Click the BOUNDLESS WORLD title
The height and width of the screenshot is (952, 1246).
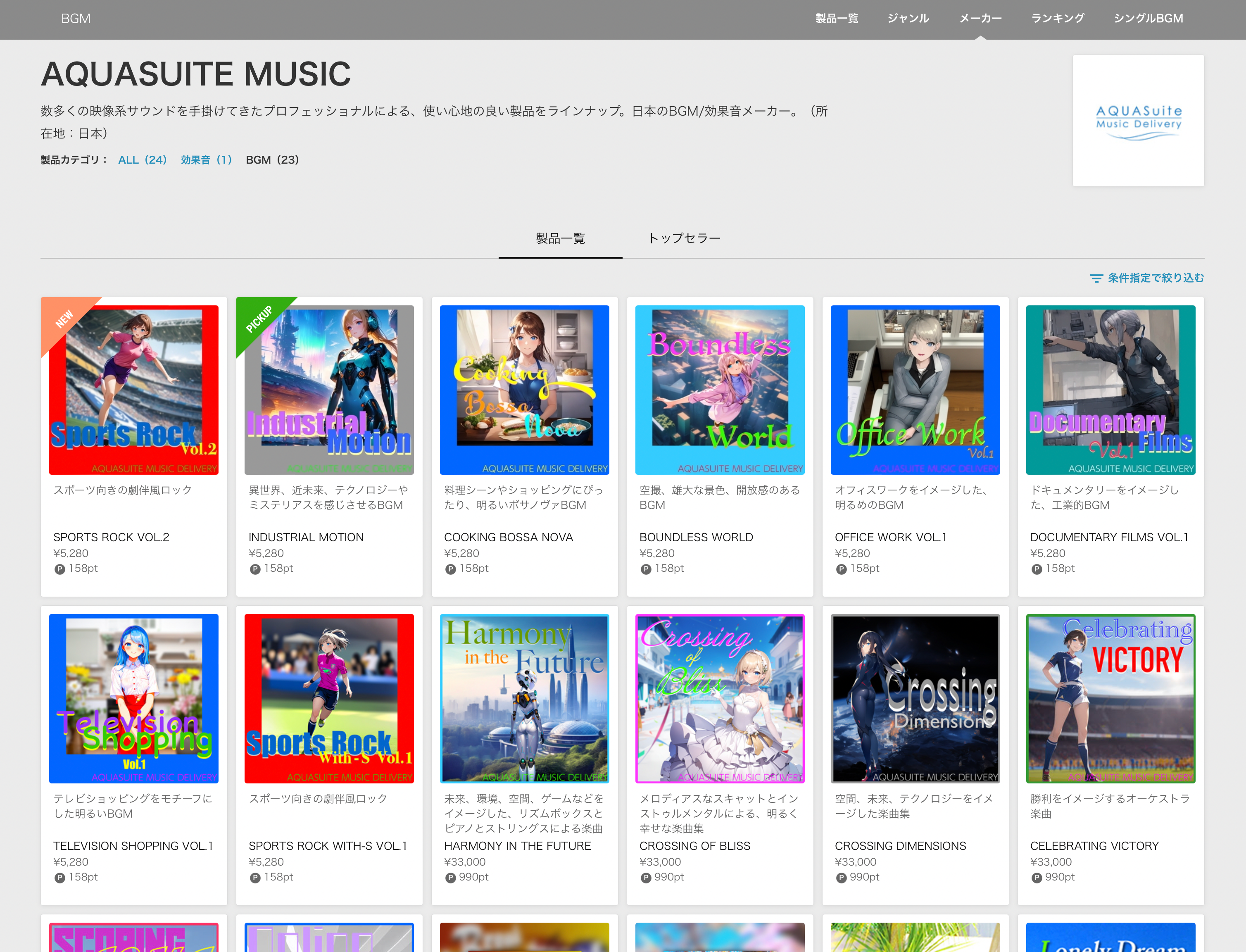pyautogui.click(x=696, y=537)
